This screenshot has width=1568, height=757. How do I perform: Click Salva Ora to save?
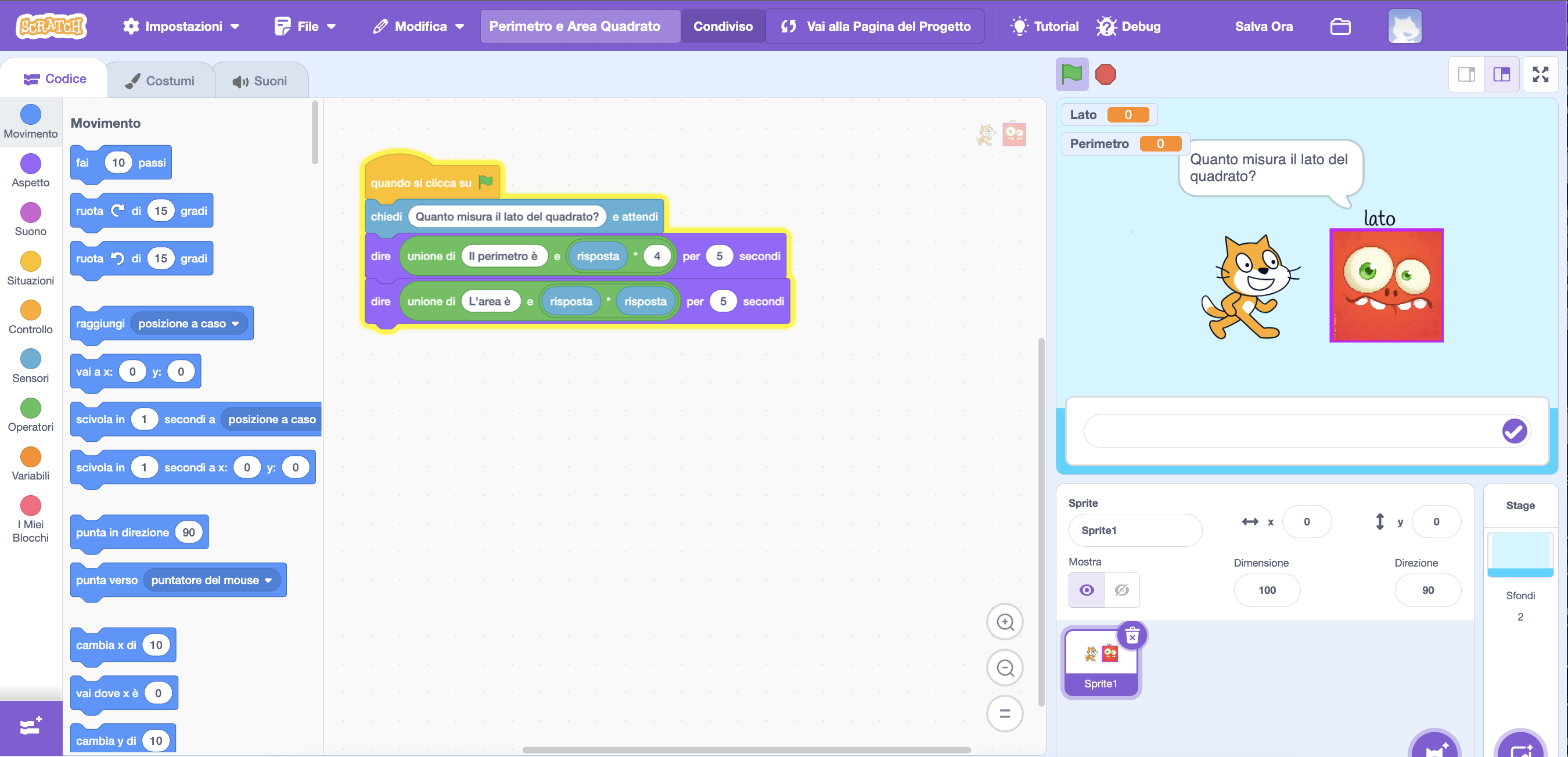pyautogui.click(x=1264, y=26)
